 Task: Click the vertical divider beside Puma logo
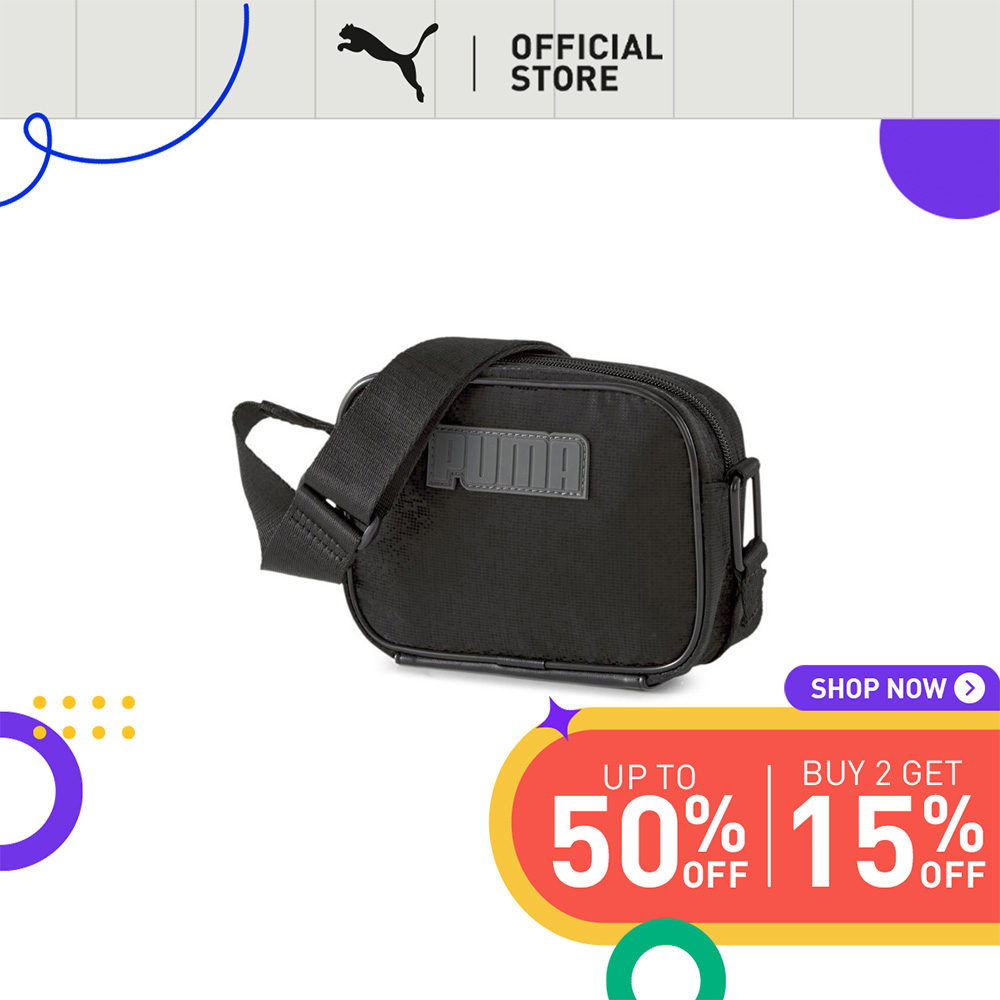click(474, 63)
